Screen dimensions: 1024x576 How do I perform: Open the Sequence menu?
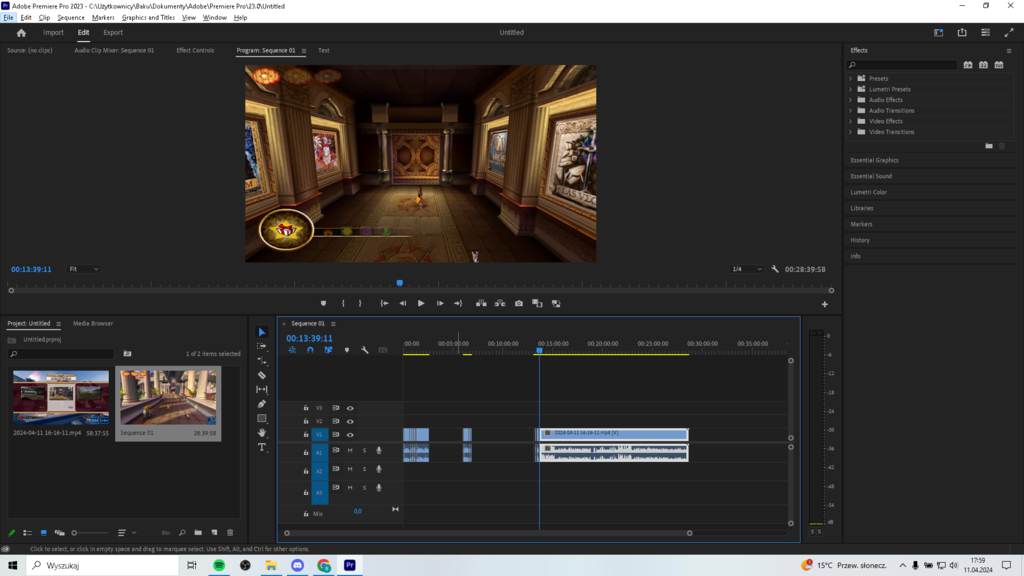click(x=71, y=17)
